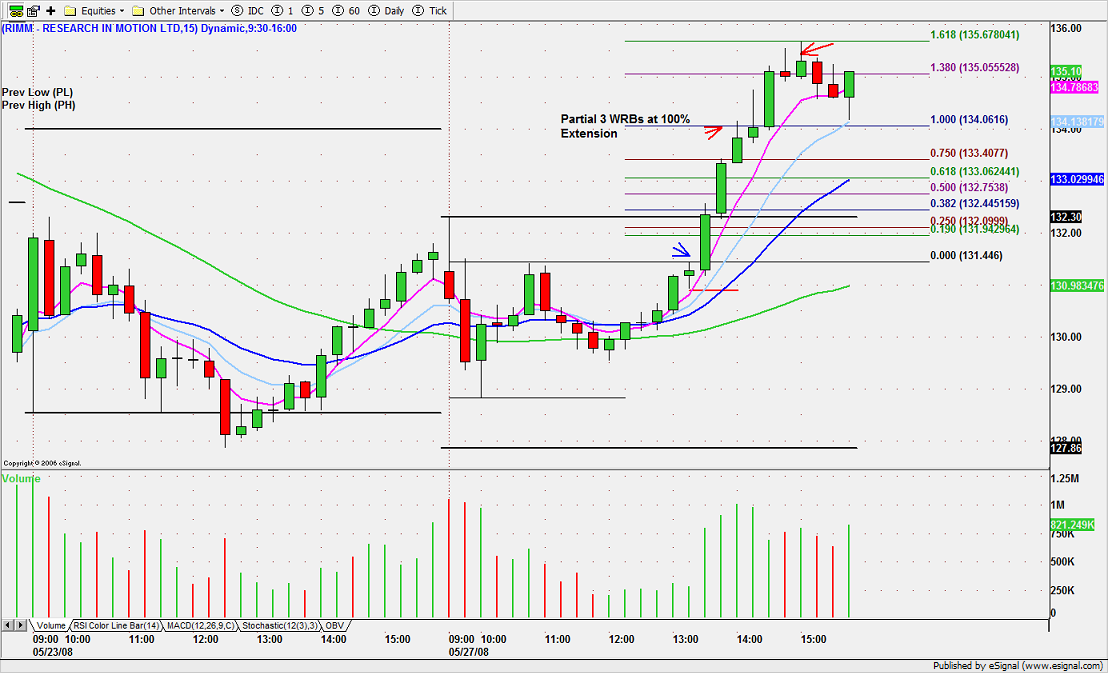Click the green 135.10 last price tag
Image resolution: width=1108 pixels, height=673 pixels.
point(1066,72)
